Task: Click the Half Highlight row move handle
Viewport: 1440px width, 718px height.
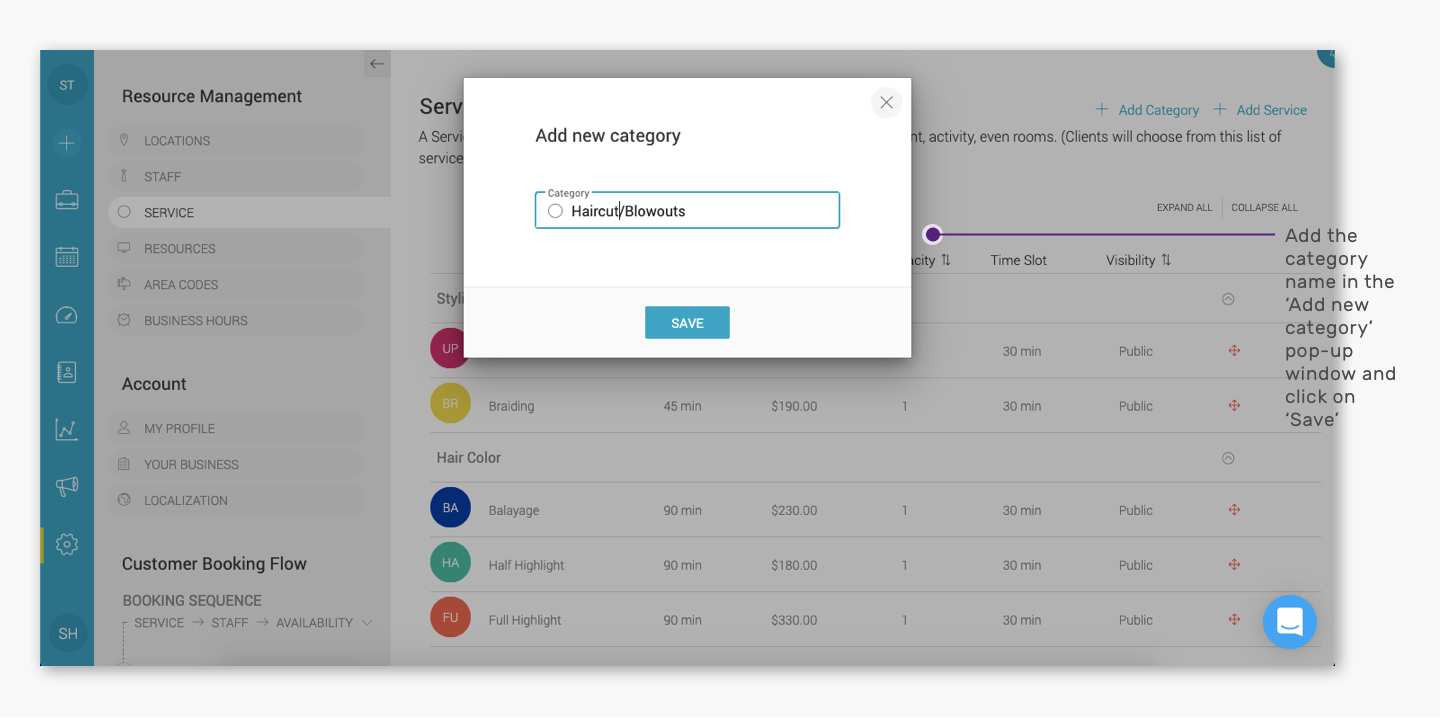Action: [1234, 565]
